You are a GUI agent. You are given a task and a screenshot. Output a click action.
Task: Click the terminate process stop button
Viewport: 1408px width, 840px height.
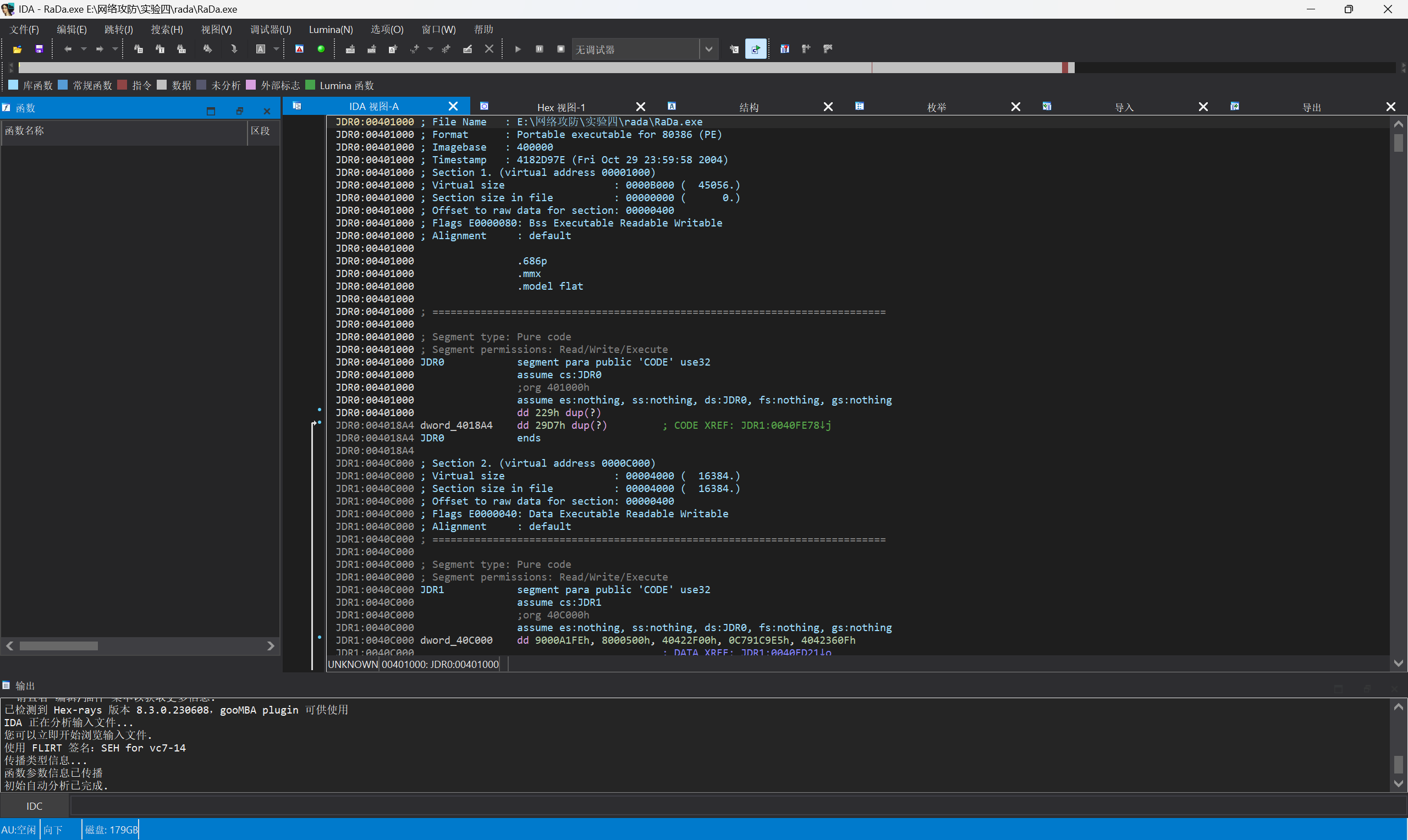560,49
